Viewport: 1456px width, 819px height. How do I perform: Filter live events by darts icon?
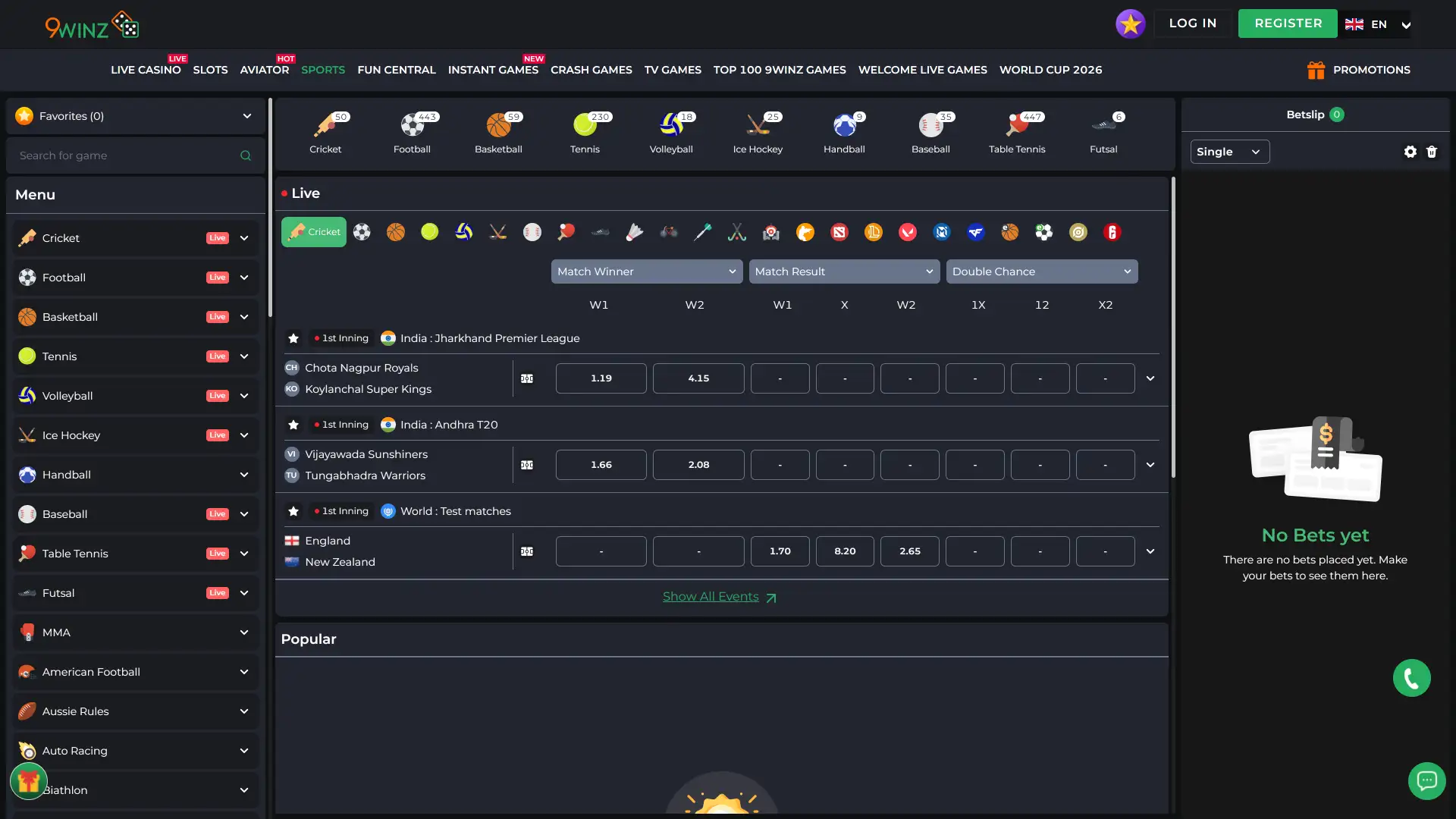pyautogui.click(x=703, y=232)
